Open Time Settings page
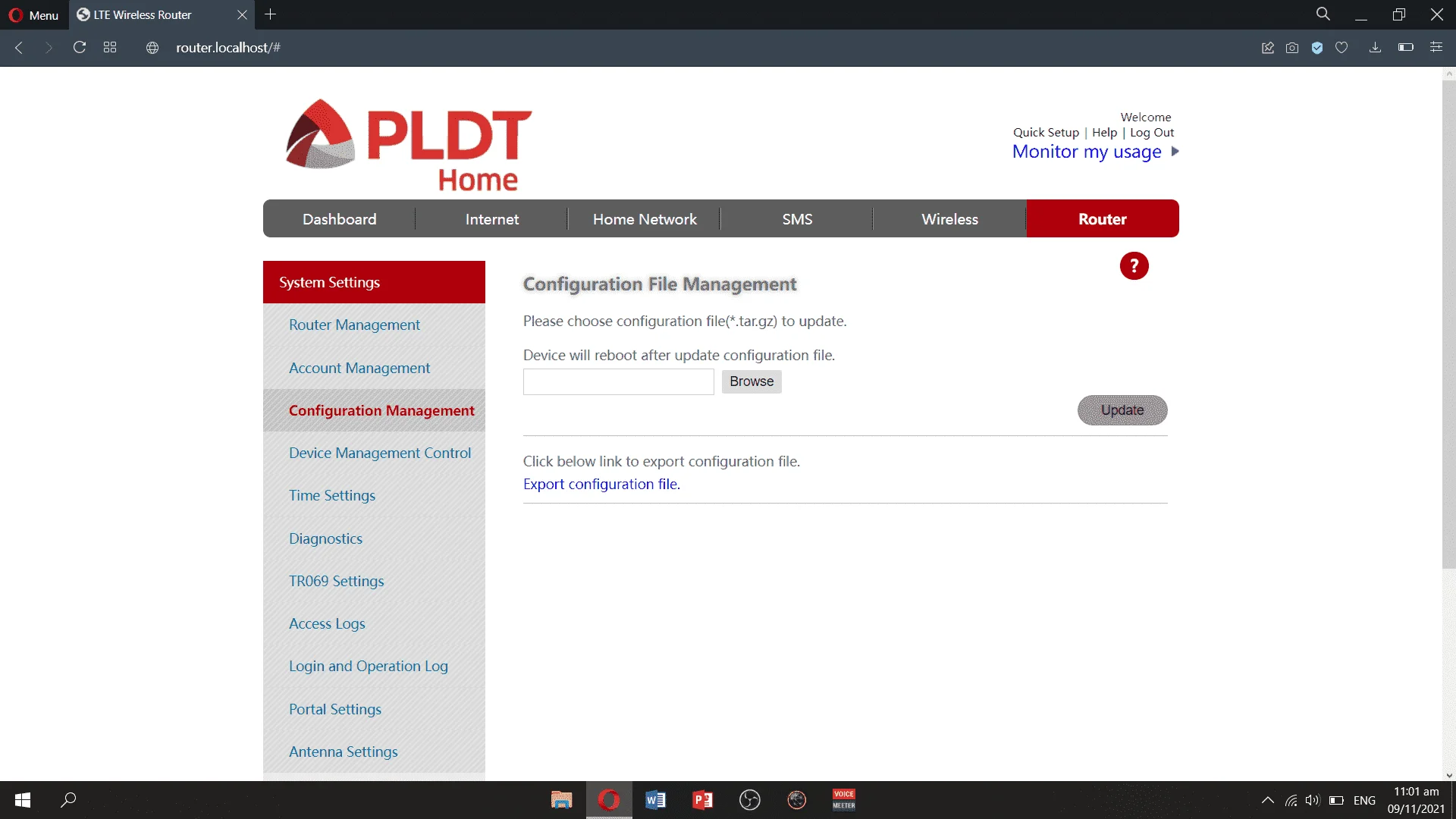The image size is (1456, 819). 332,495
